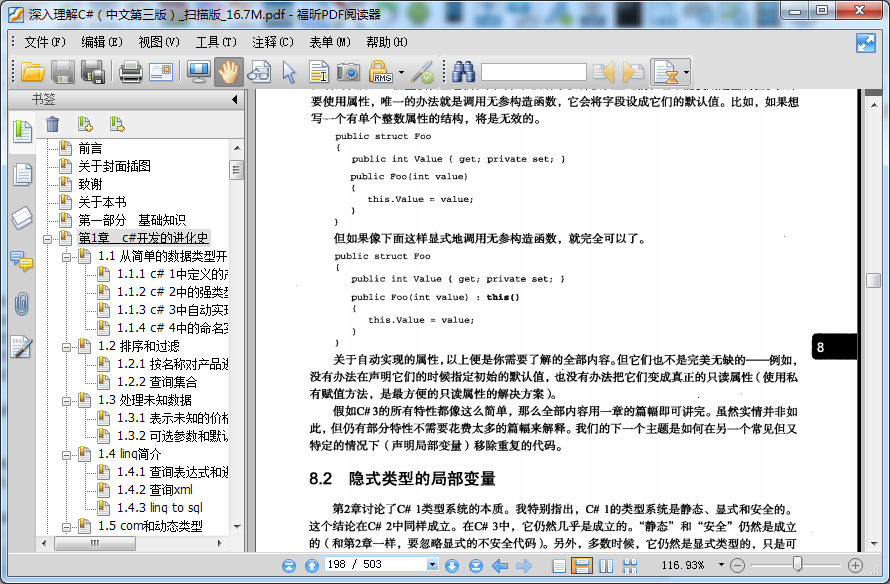Open bookmark 关于封面插图
This screenshot has width=890, height=584.
pos(115,166)
